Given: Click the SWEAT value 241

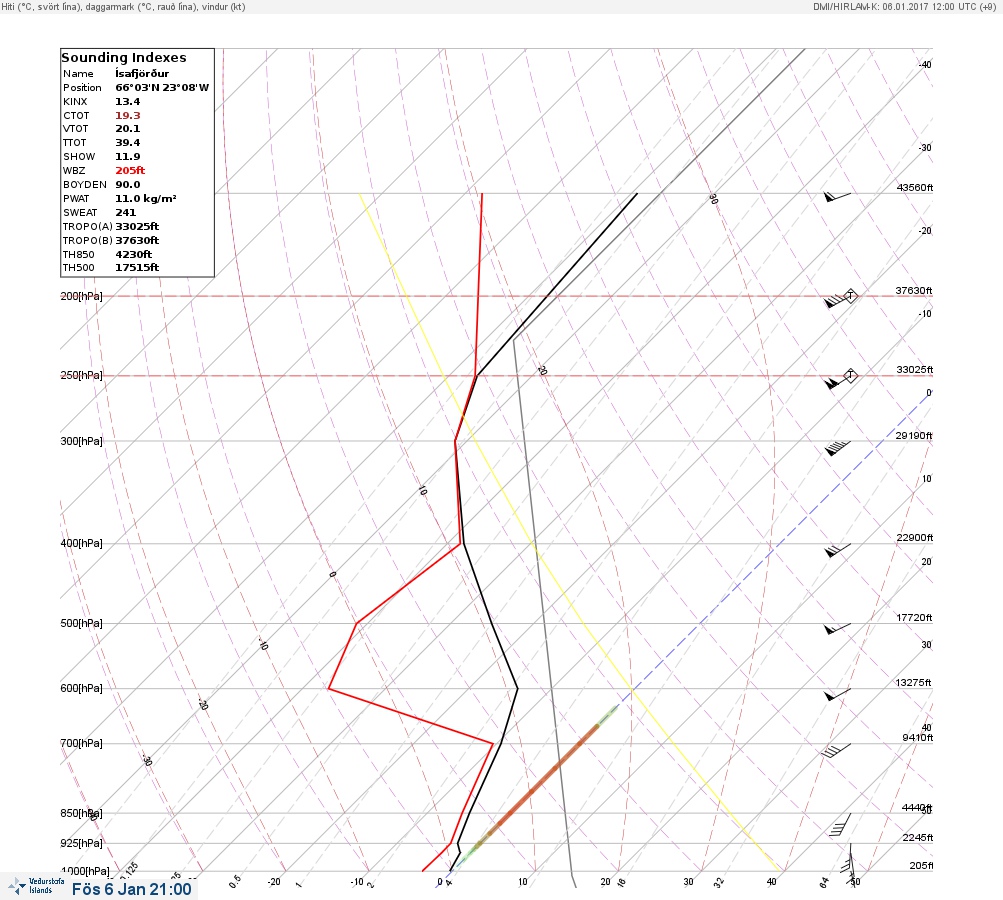Looking at the screenshot, I should point(125,212).
